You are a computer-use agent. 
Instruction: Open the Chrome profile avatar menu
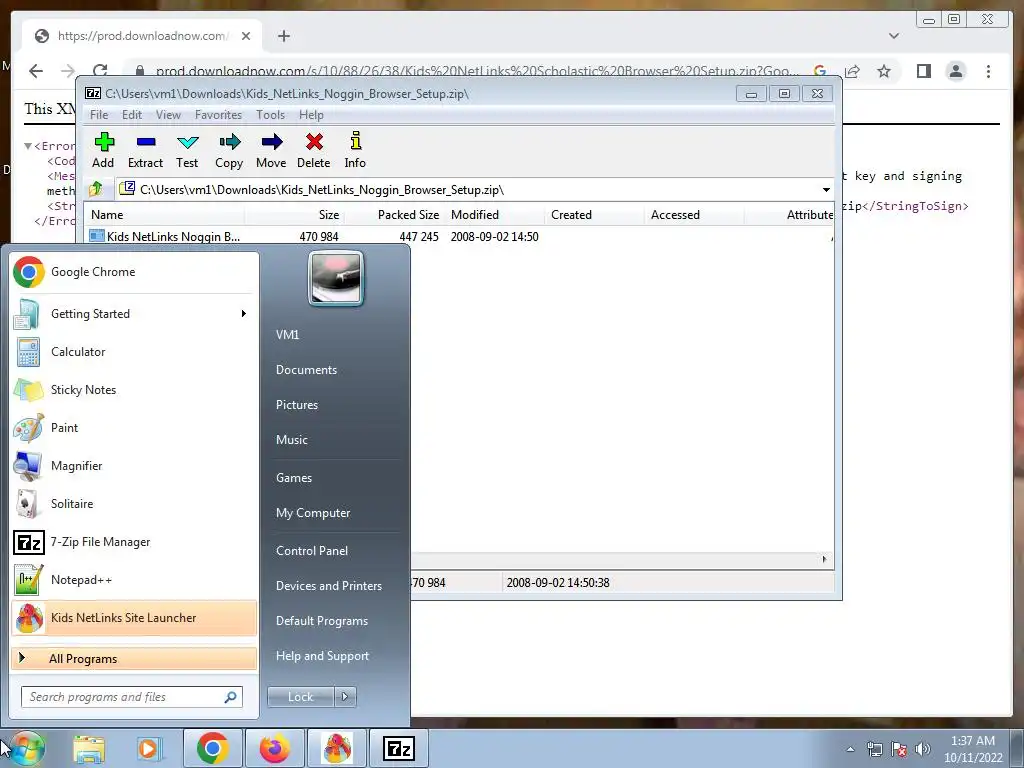[x=955, y=71]
